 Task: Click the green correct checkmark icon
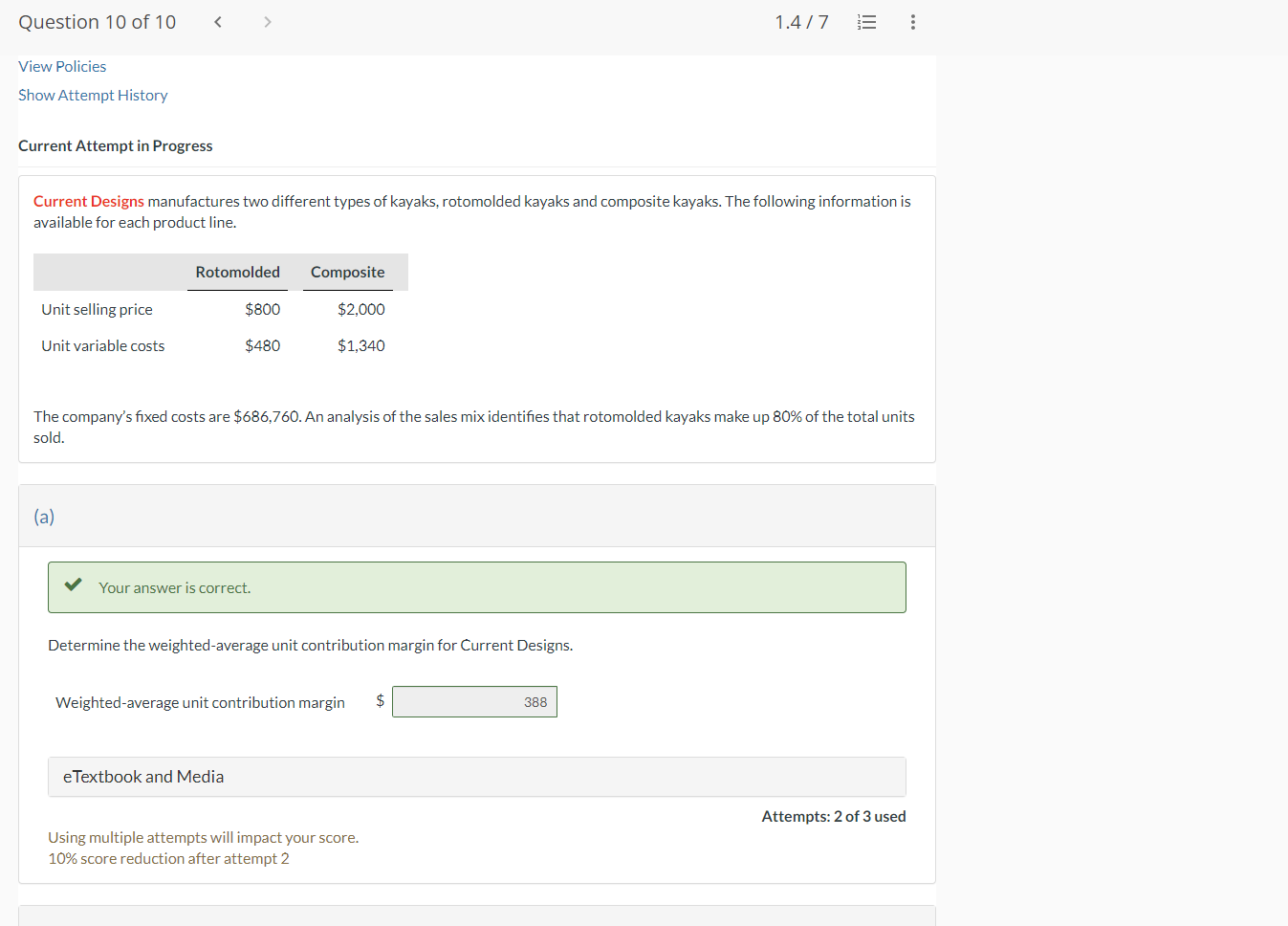(73, 584)
